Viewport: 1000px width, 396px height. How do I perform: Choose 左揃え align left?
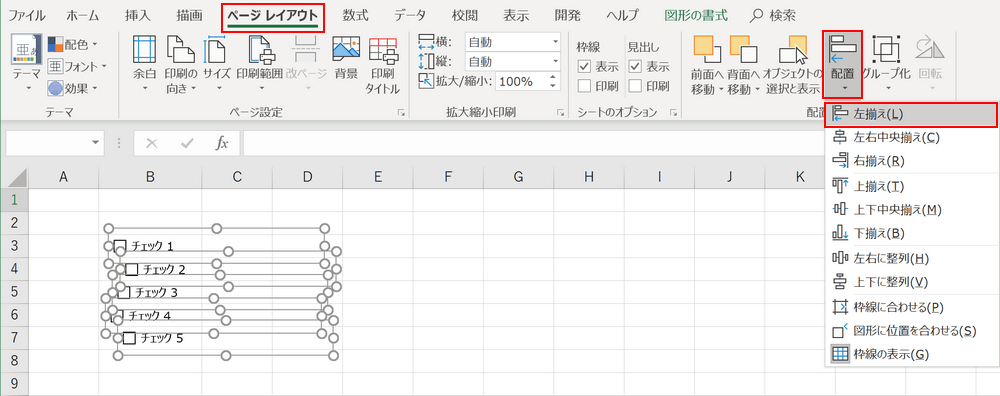[x=910, y=115]
